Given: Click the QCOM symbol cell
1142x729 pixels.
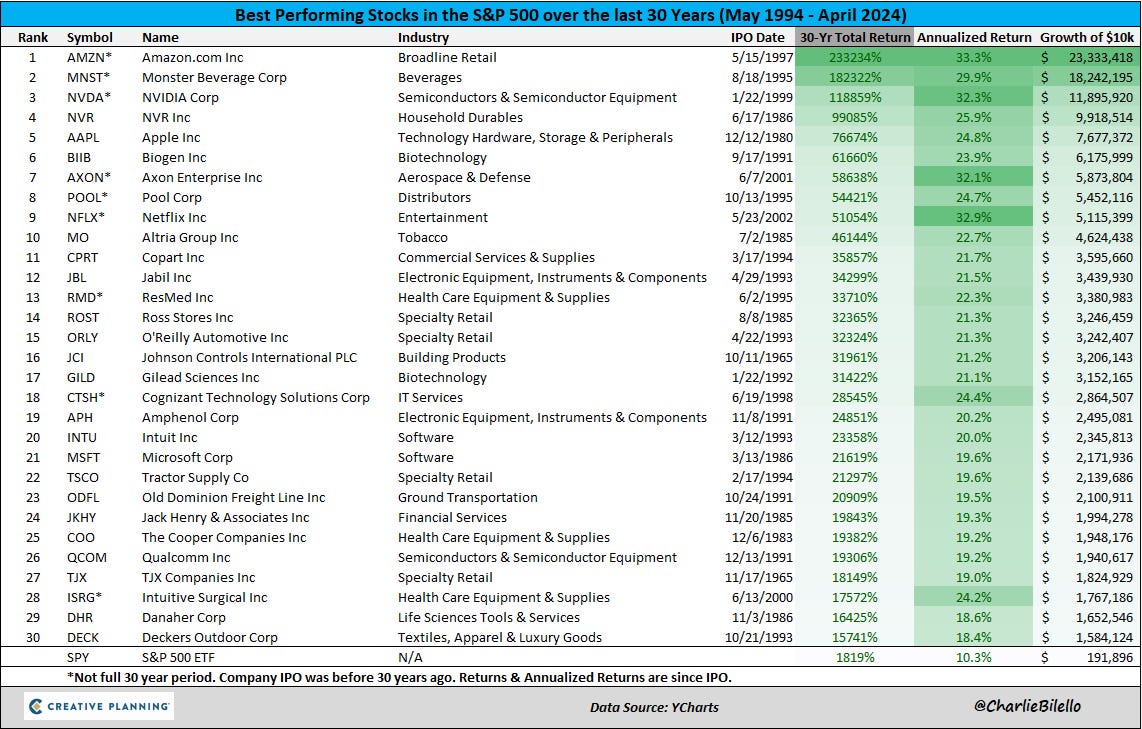Looking at the screenshot, I should (x=87, y=558).
